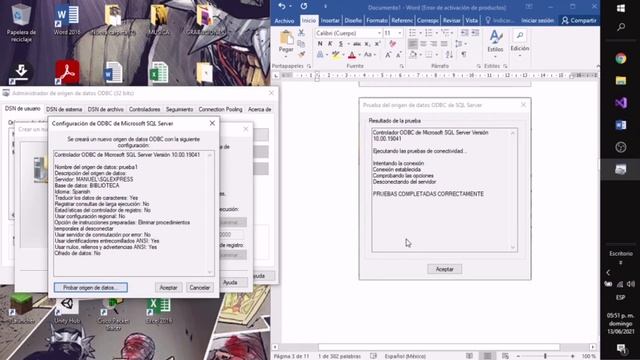Click Probar origen de datos button
The width and height of the screenshot is (640, 360).
pyautogui.click(x=91, y=287)
